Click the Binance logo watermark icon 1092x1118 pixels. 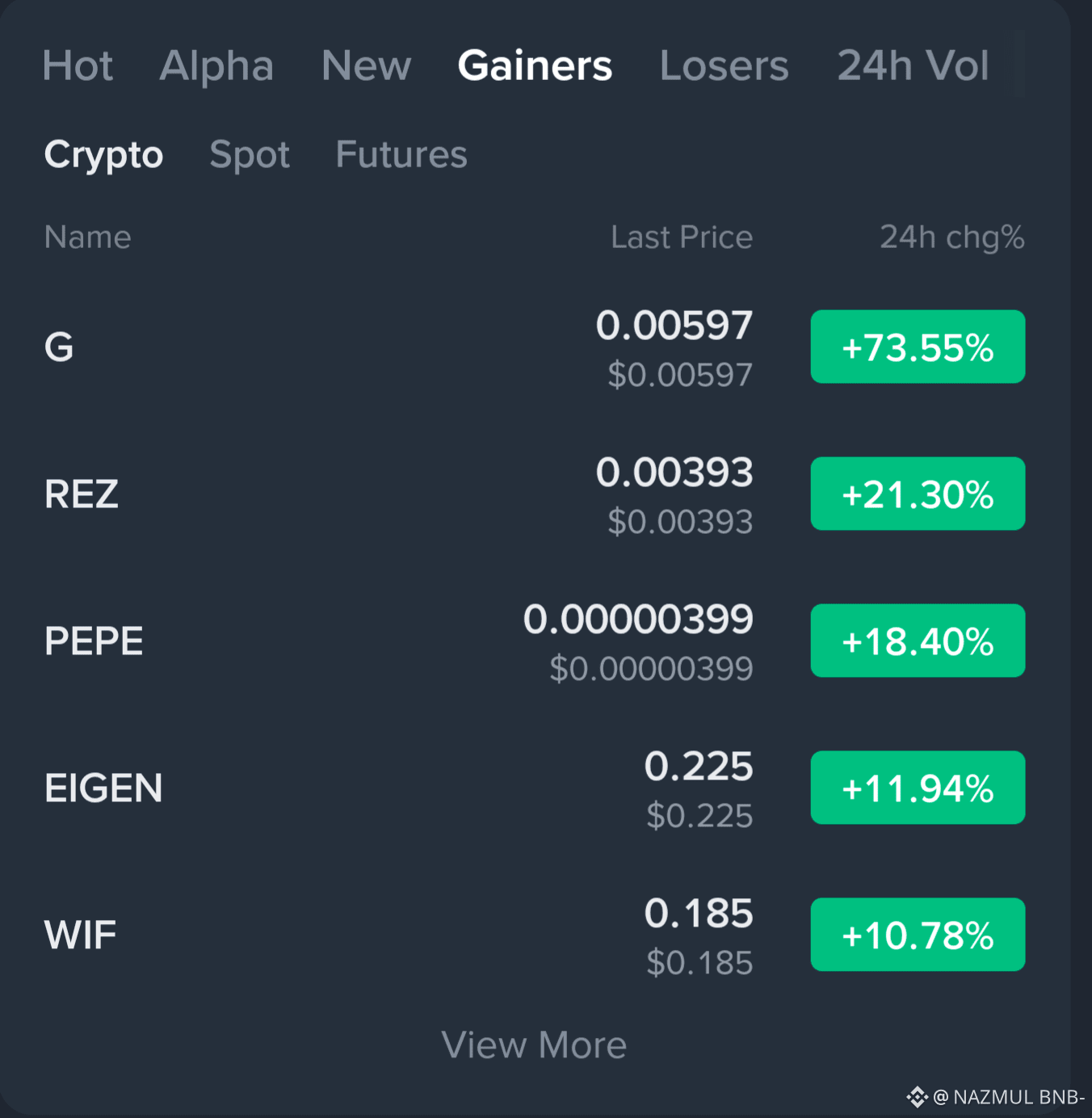[917, 1097]
